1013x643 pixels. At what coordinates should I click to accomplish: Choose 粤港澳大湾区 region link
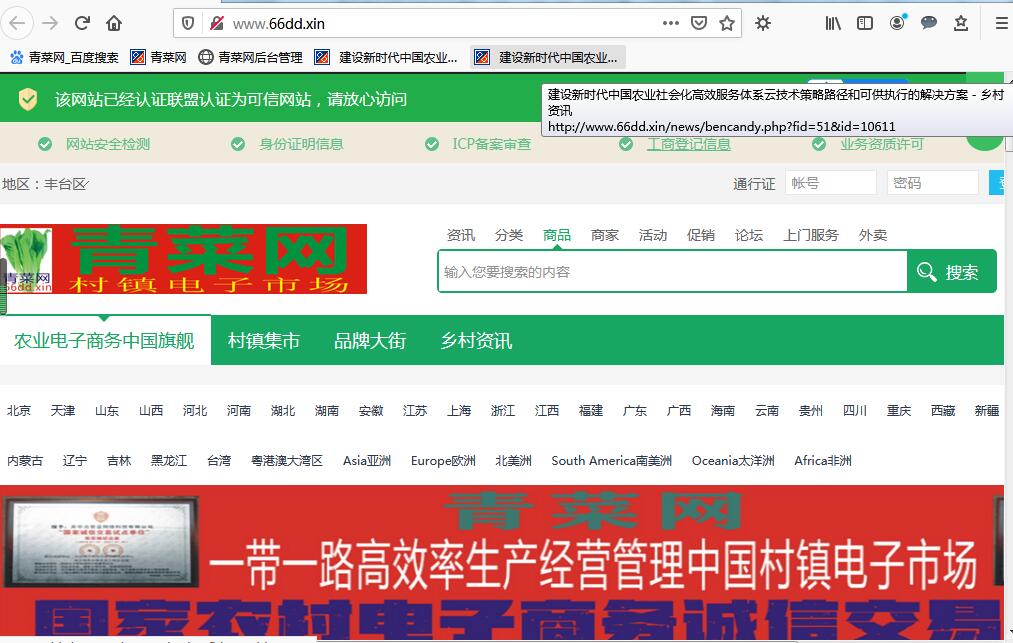287,461
